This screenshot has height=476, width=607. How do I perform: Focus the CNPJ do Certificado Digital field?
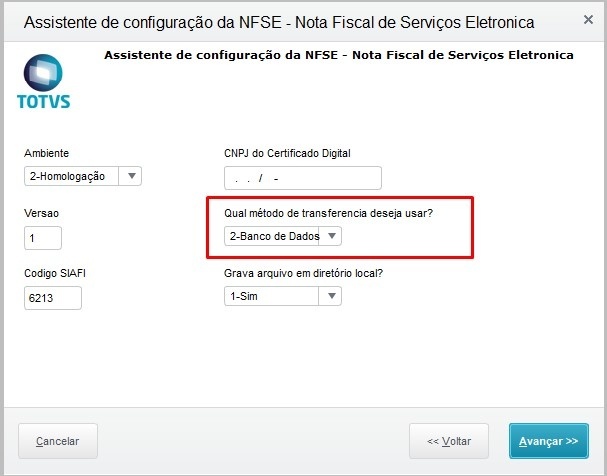[303, 178]
